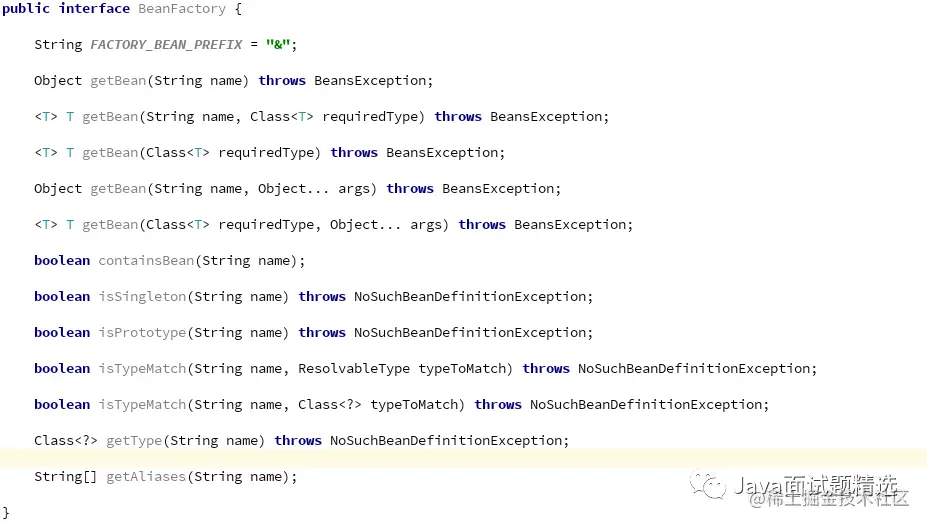The image size is (927, 526).
Task: Click getBean in the line with String name, Class<T> requiredType
Action: (110, 117)
